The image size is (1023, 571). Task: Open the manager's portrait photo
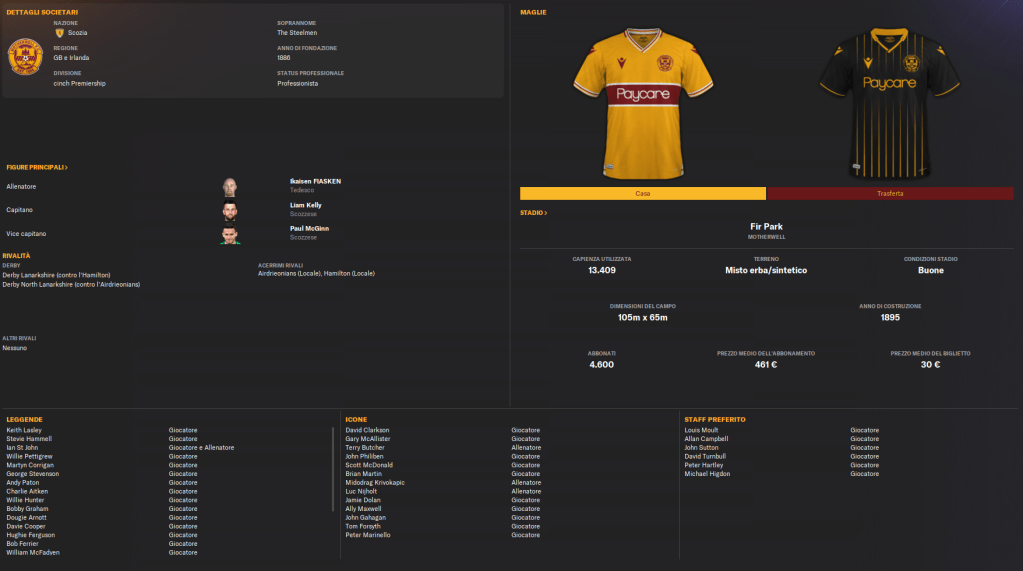point(229,187)
